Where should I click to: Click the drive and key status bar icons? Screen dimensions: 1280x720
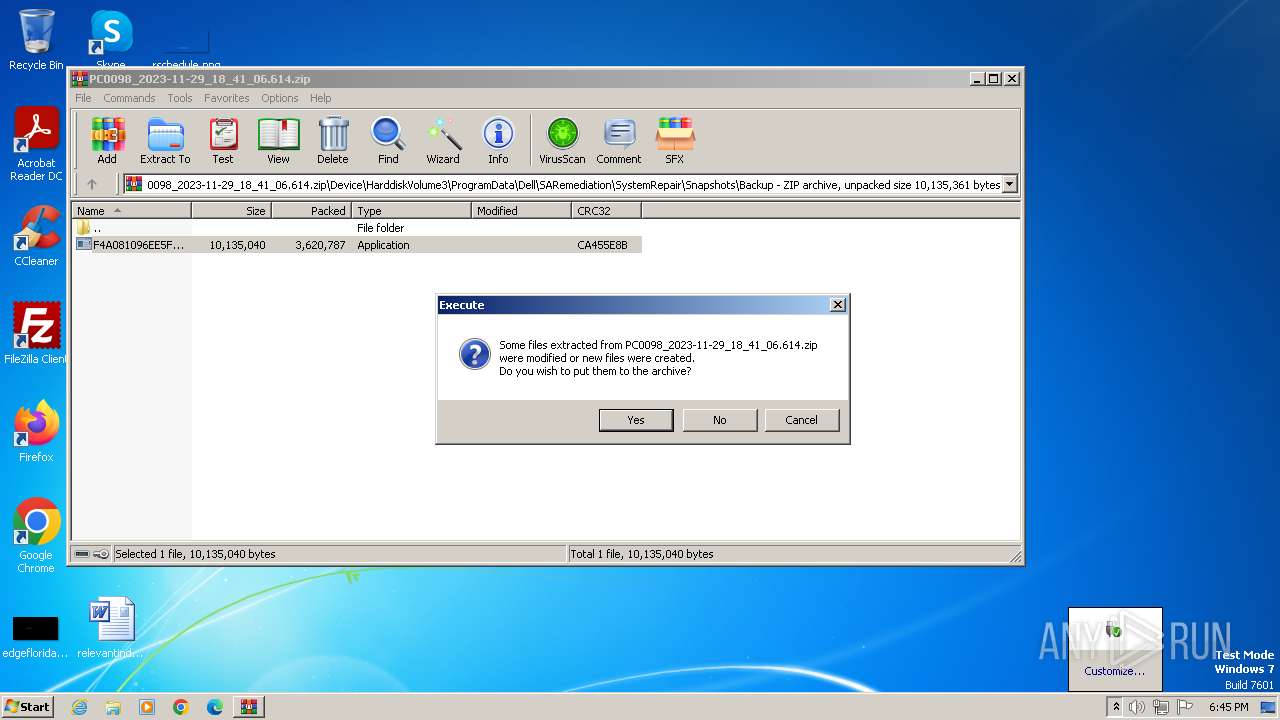click(x=92, y=554)
